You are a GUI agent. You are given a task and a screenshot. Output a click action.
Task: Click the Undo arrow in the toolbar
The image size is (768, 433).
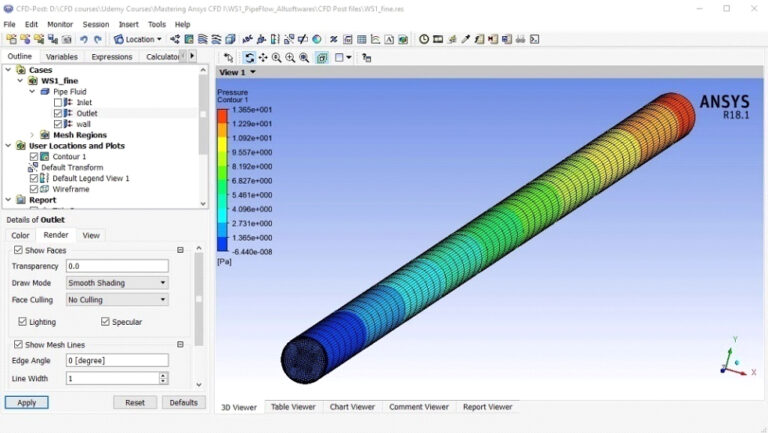[84, 39]
